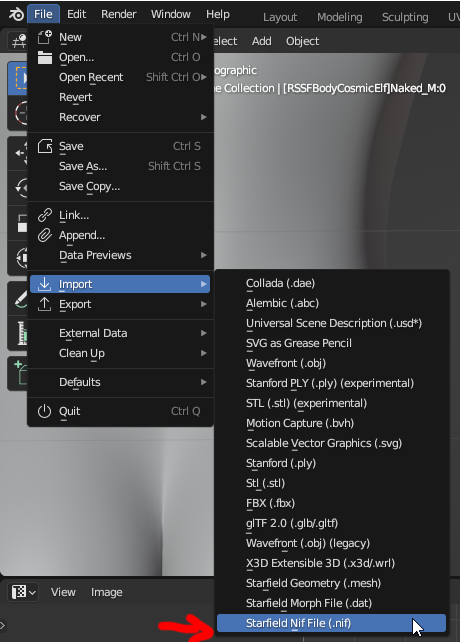Click the Open folder icon
This screenshot has height=642, width=460.
(x=45, y=57)
